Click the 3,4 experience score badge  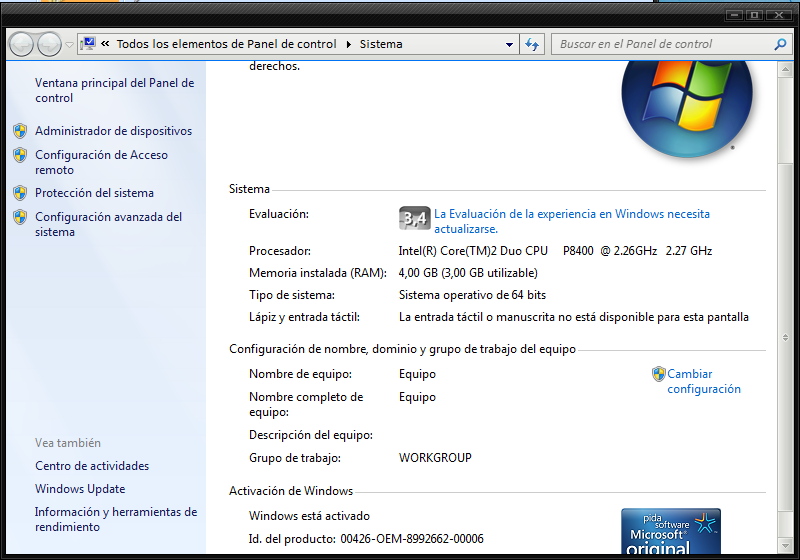(415, 218)
